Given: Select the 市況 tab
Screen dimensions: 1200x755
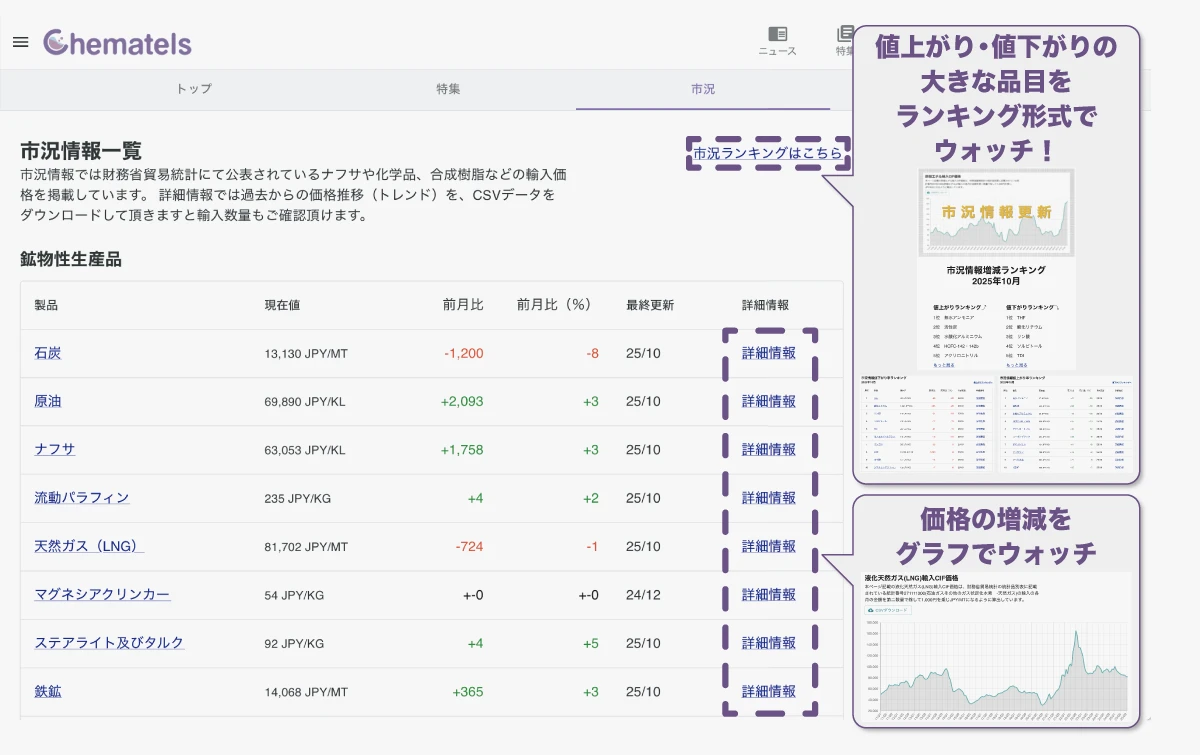Looking at the screenshot, I should click(705, 88).
